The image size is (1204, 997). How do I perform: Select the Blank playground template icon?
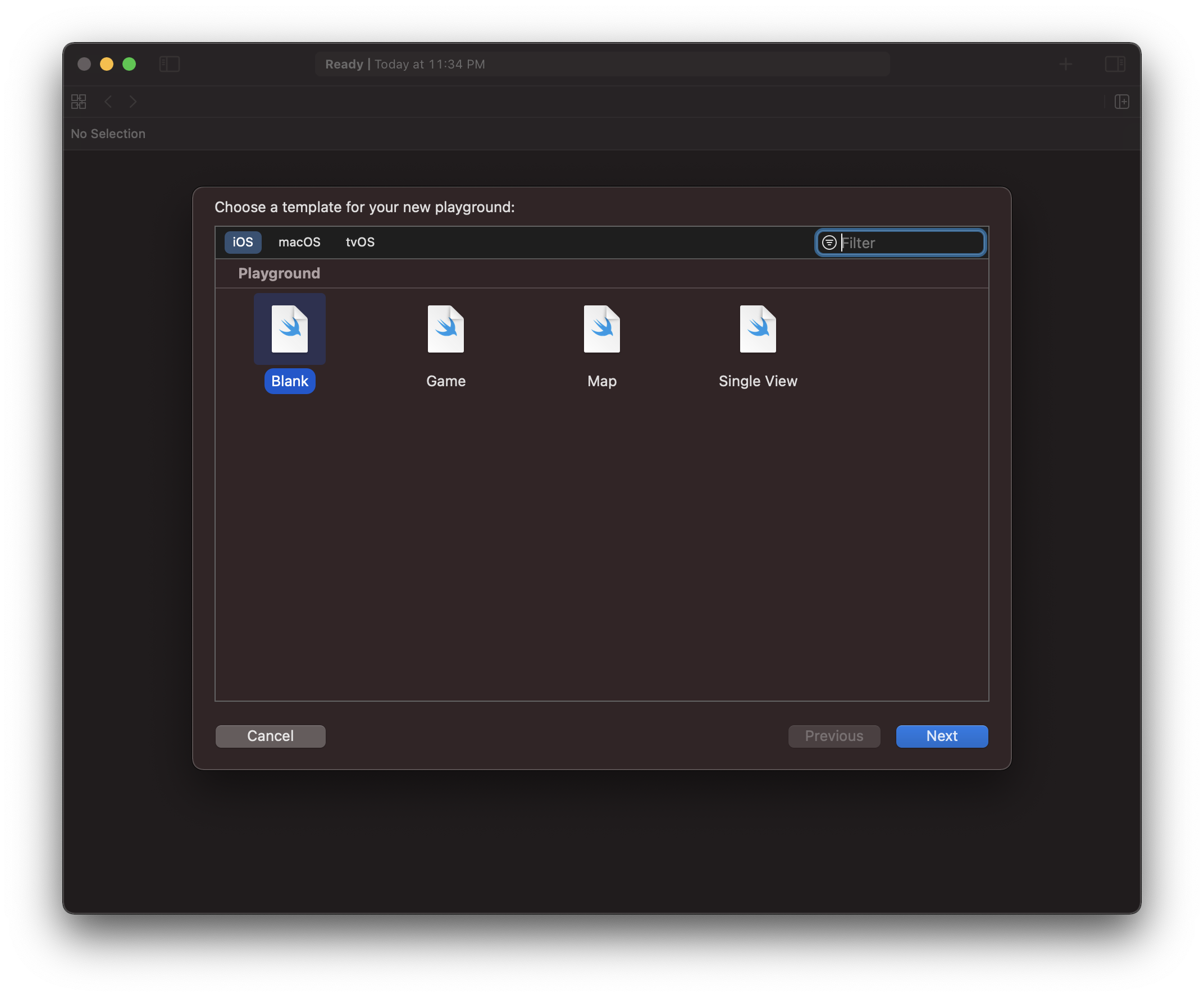pos(290,329)
